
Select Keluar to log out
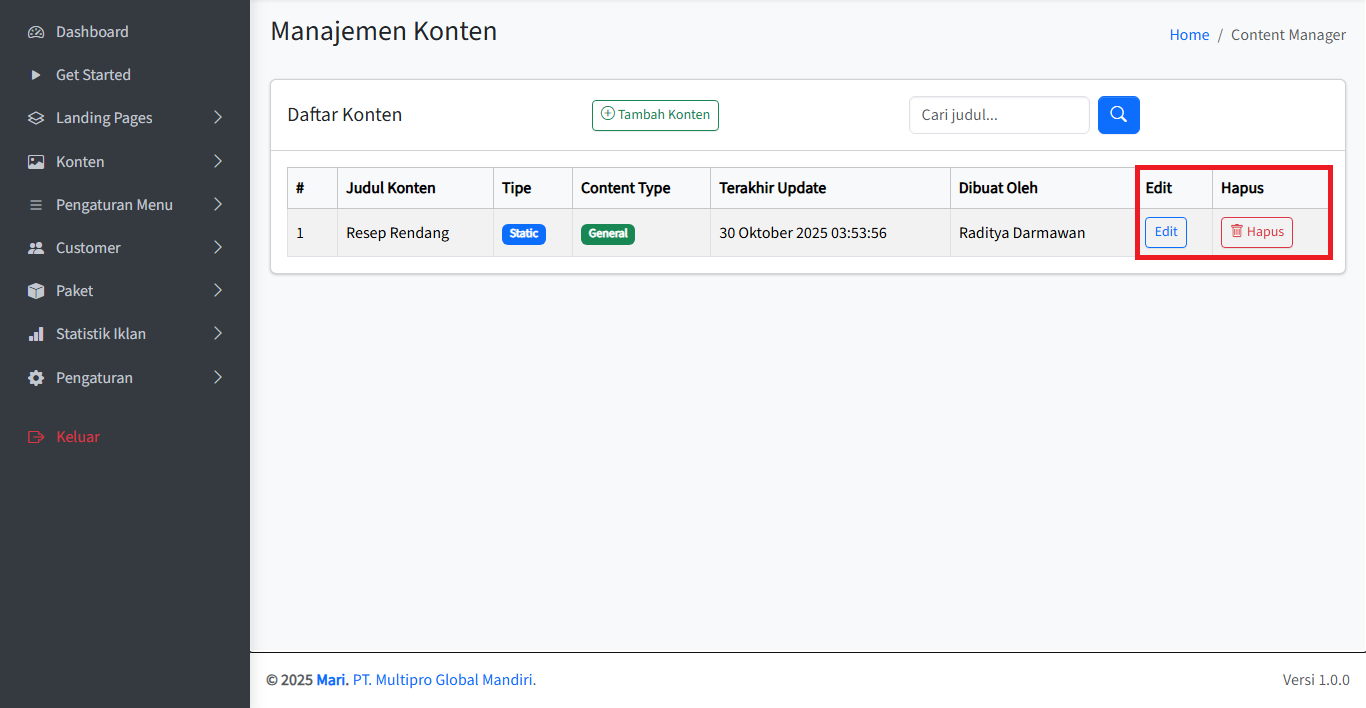[77, 437]
